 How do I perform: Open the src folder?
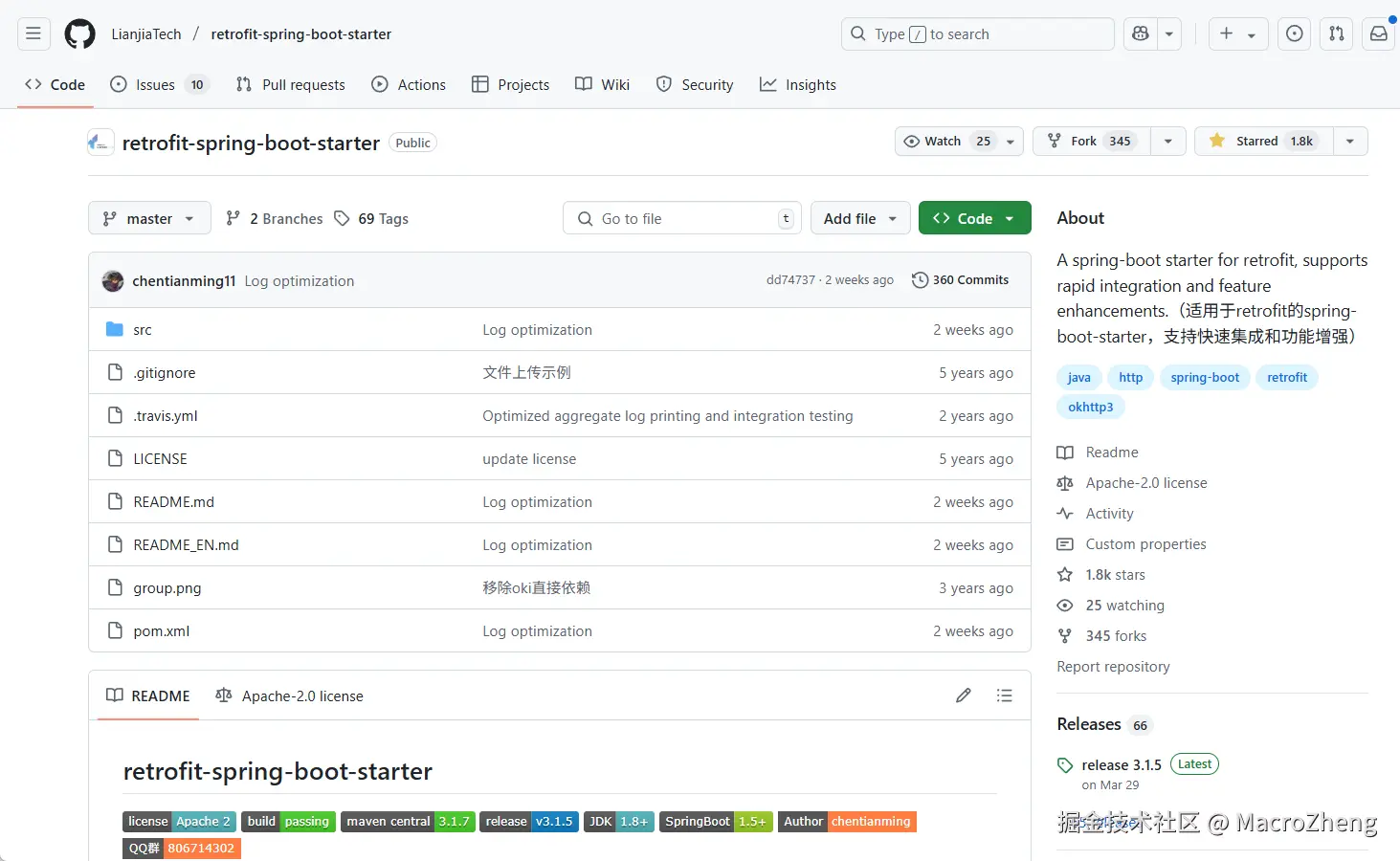[143, 329]
